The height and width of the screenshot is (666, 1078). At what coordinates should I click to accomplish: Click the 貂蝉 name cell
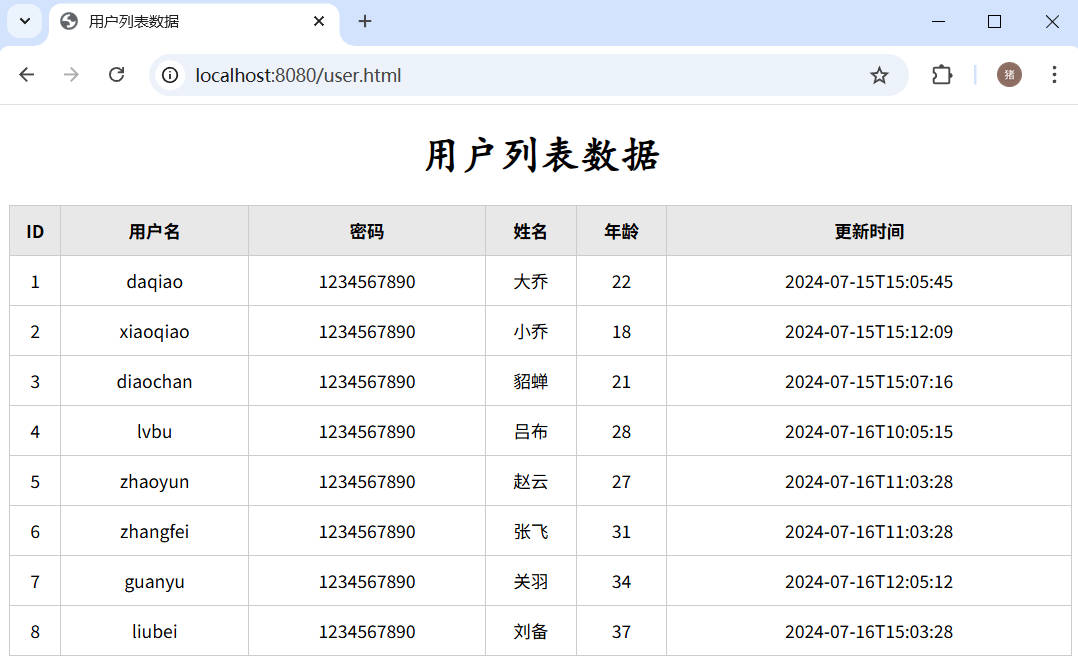click(x=530, y=381)
